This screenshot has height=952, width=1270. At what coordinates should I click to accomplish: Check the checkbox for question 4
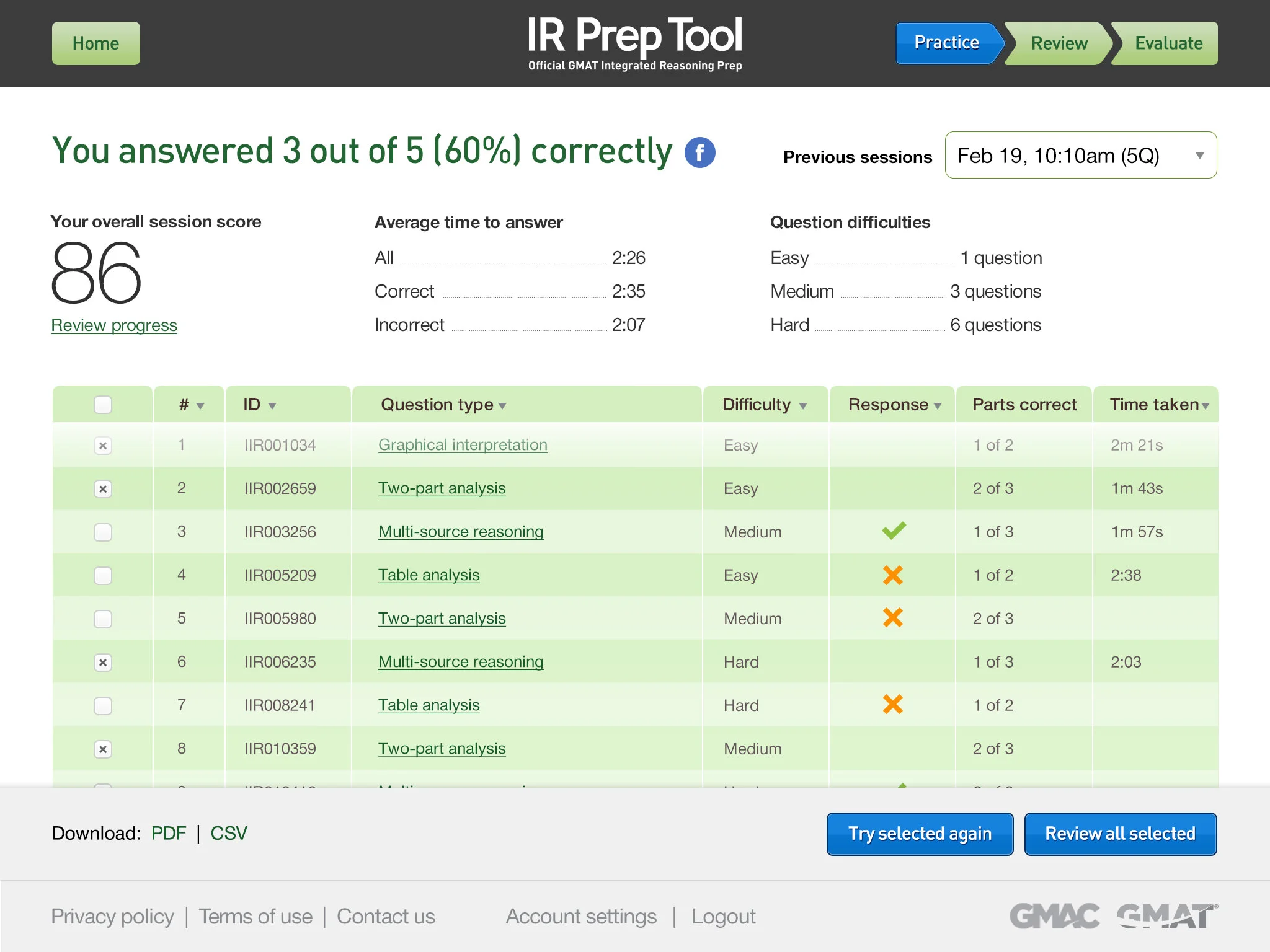(103, 576)
